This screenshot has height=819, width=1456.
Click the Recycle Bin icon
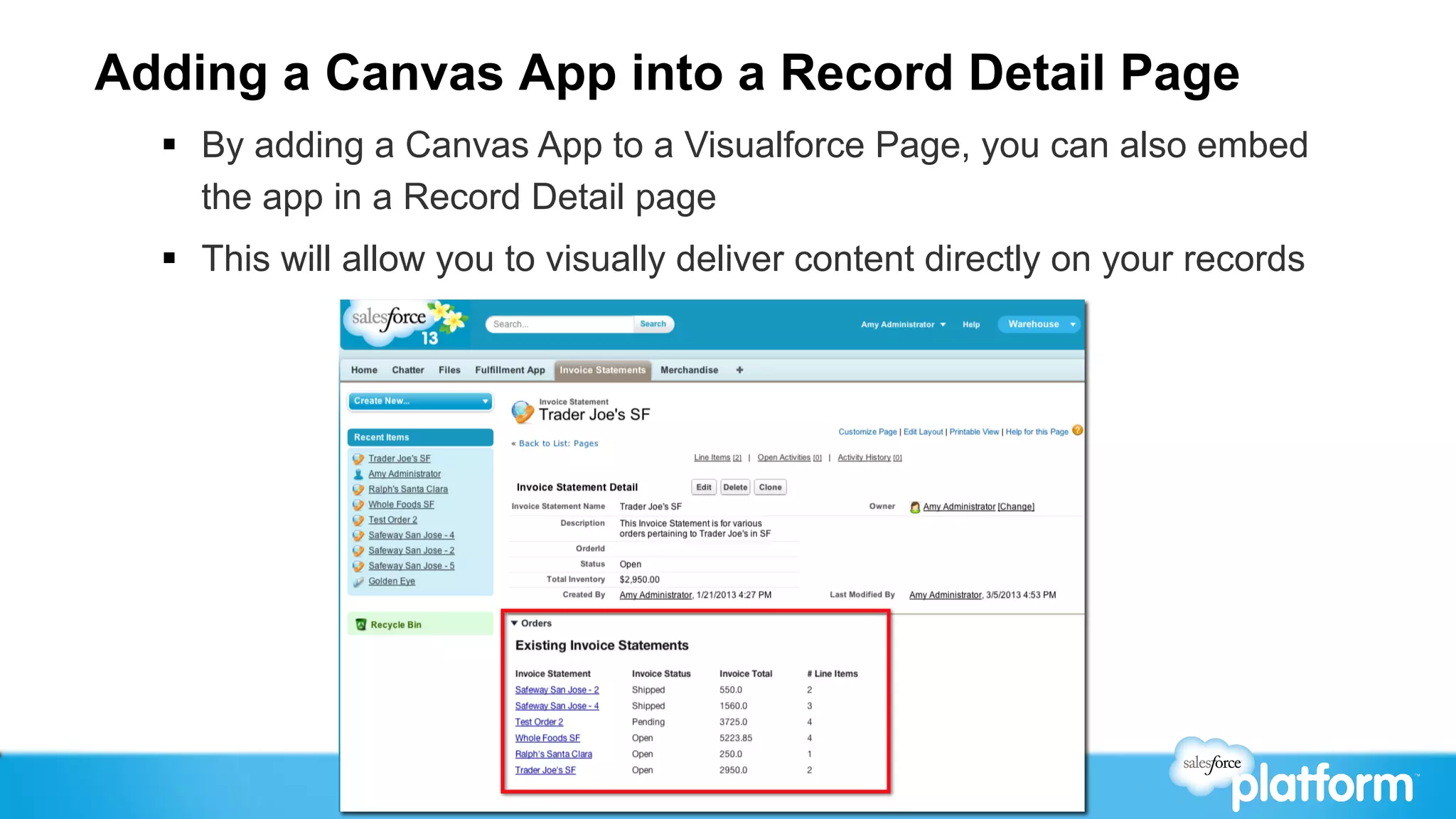click(360, 624)
